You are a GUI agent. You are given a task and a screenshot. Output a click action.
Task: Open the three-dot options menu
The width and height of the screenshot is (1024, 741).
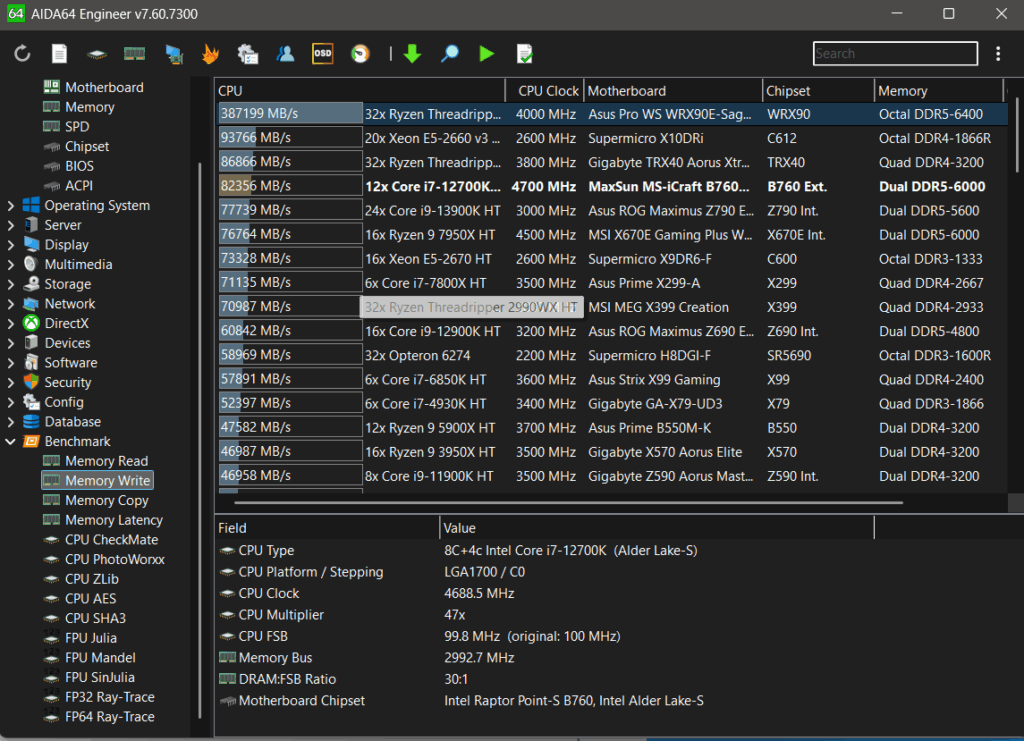click(x=998, y=54)
